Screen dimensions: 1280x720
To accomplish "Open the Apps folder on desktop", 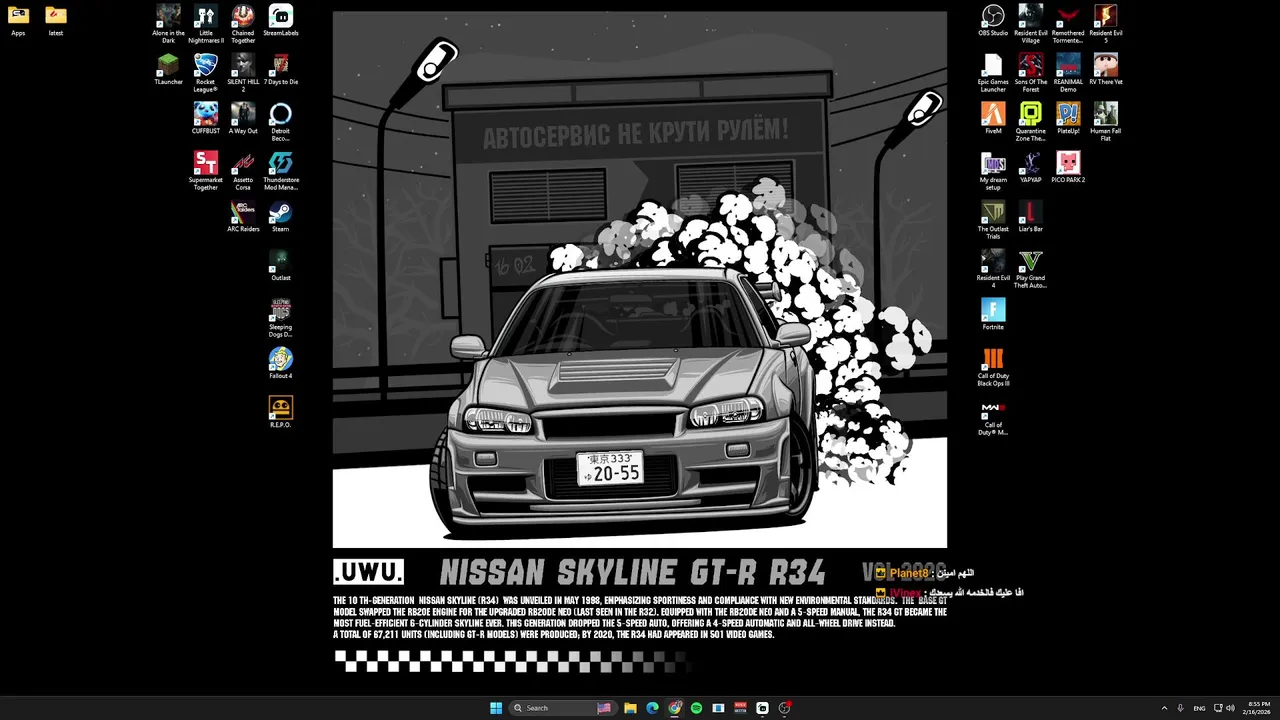I will (18, 21).
